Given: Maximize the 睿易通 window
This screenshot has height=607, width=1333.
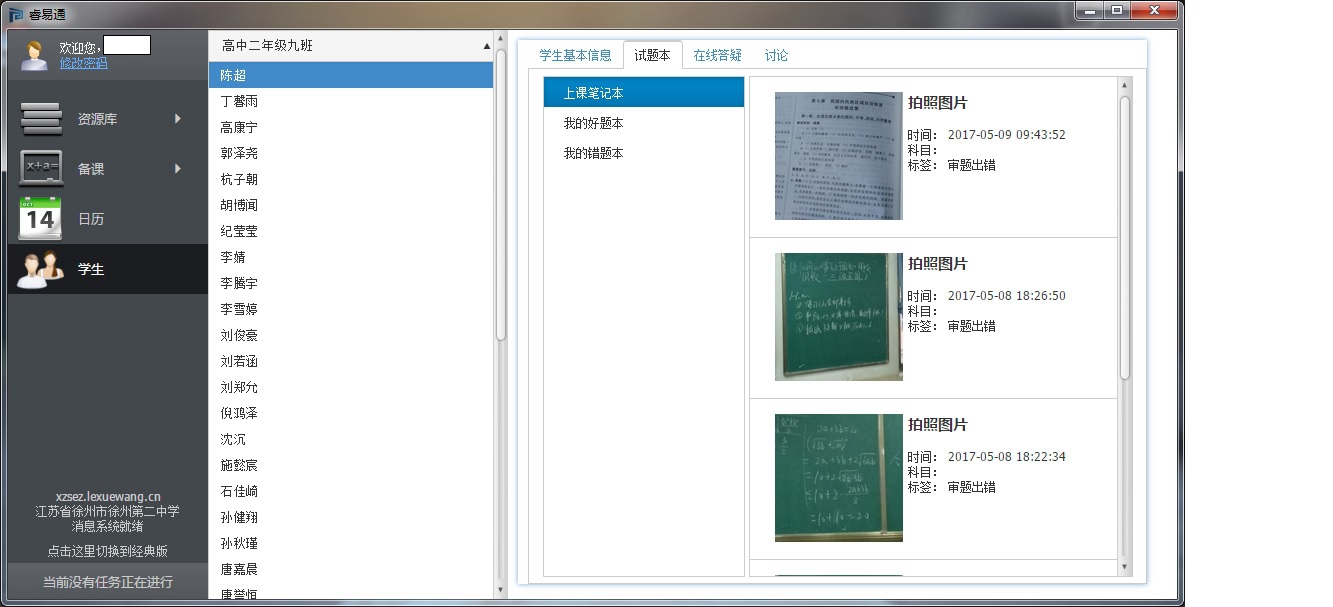Looking at the screenshot, I should 1115,10.
